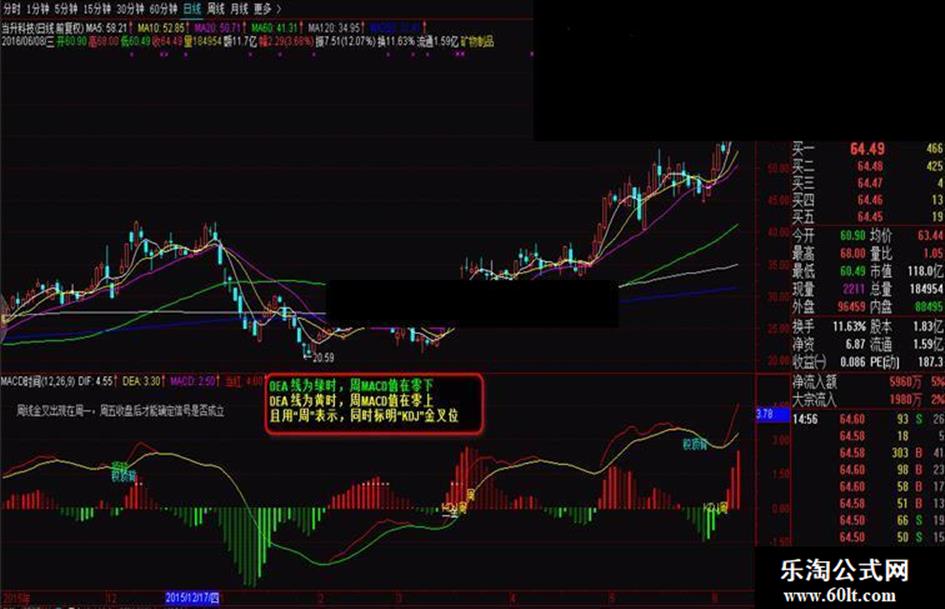Image resolution: width=945 pixels, height=609 pixels.
Task: Select the 周线 weekly chart tab
Action: click(x=216, y=8)
